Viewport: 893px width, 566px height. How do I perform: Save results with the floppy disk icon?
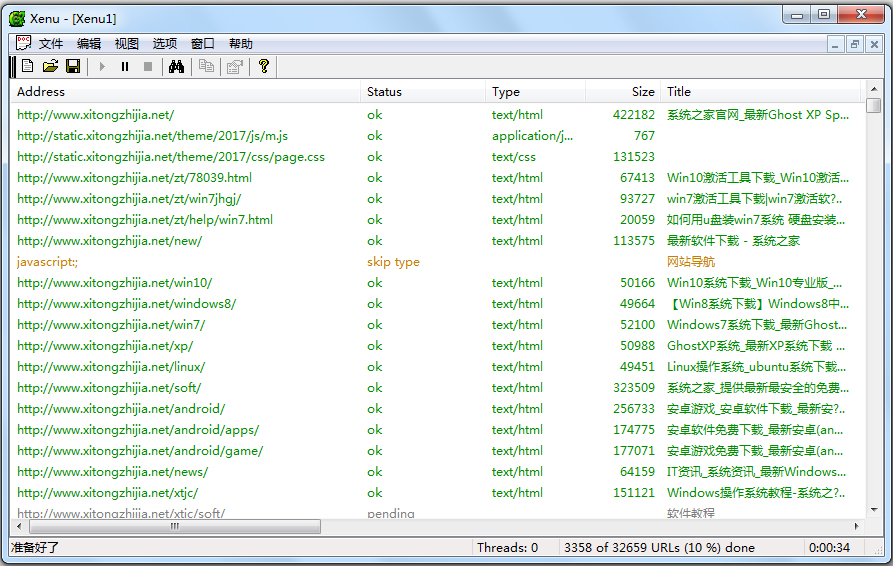point(73,66)
